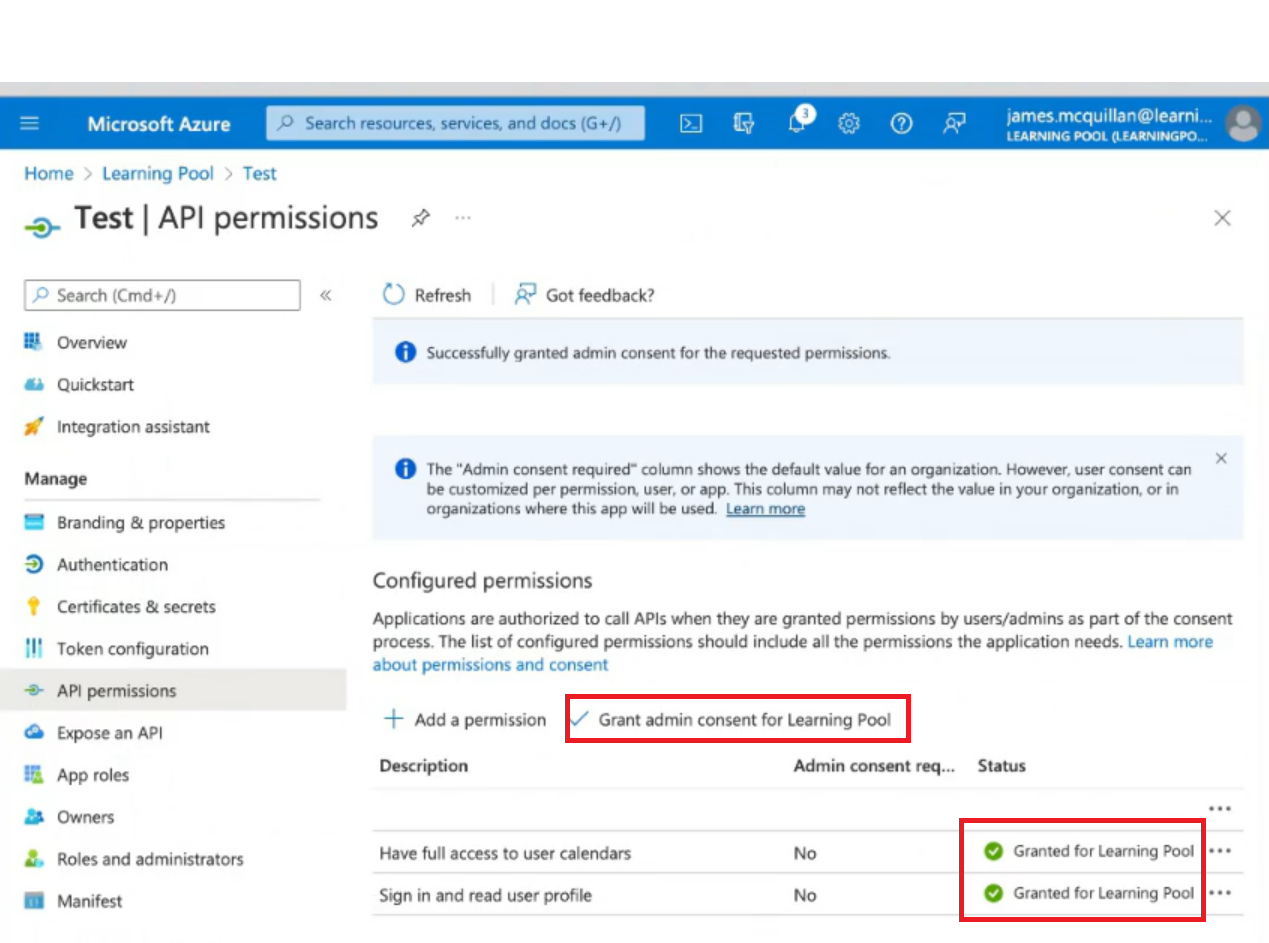Open ellipsis menu on the API group row
This screenshot has width=1269, height=943.
pos(1220,808)
